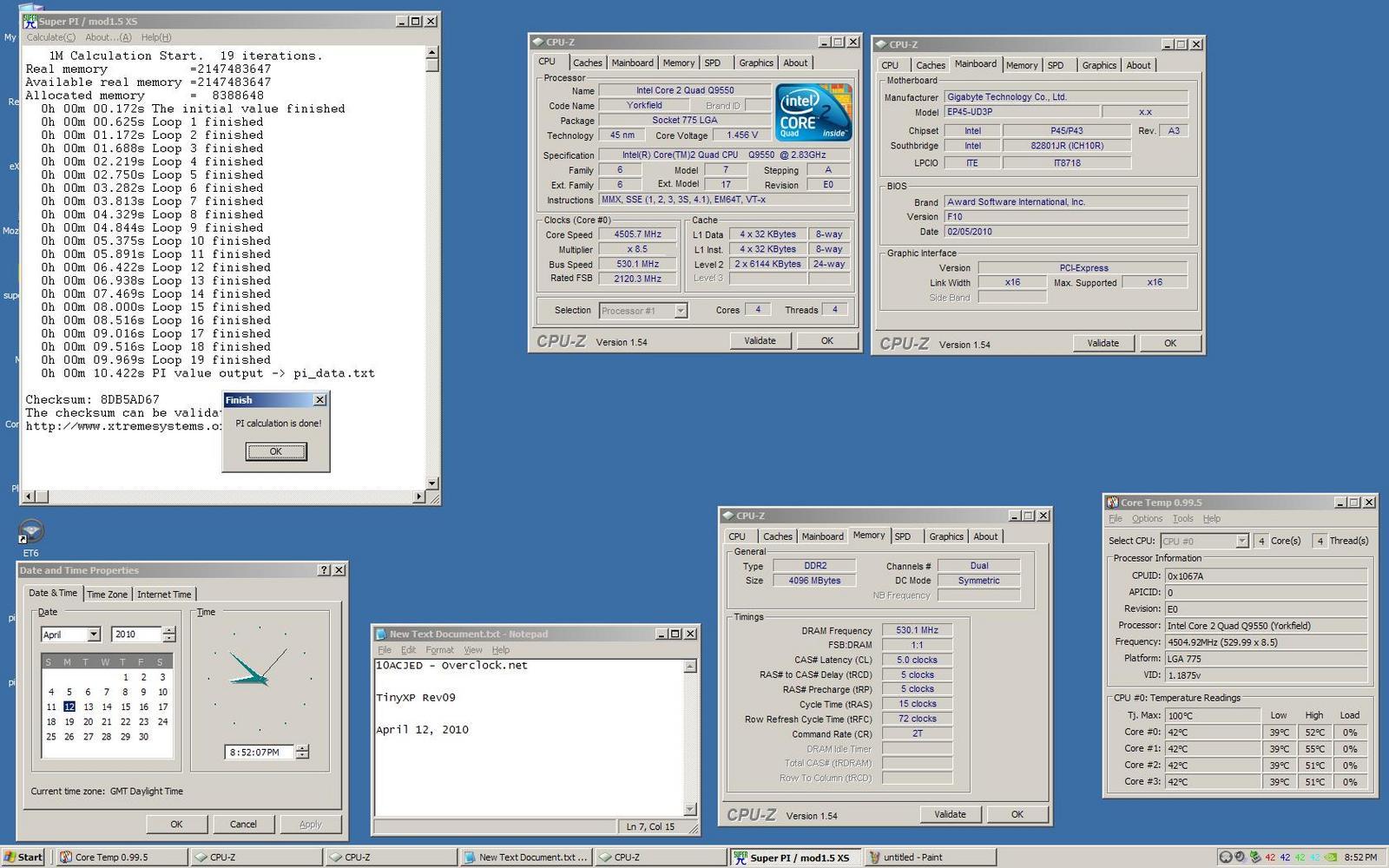Open Tools menu in Core Temp

pyautogui.click(x=1183, y=518)
